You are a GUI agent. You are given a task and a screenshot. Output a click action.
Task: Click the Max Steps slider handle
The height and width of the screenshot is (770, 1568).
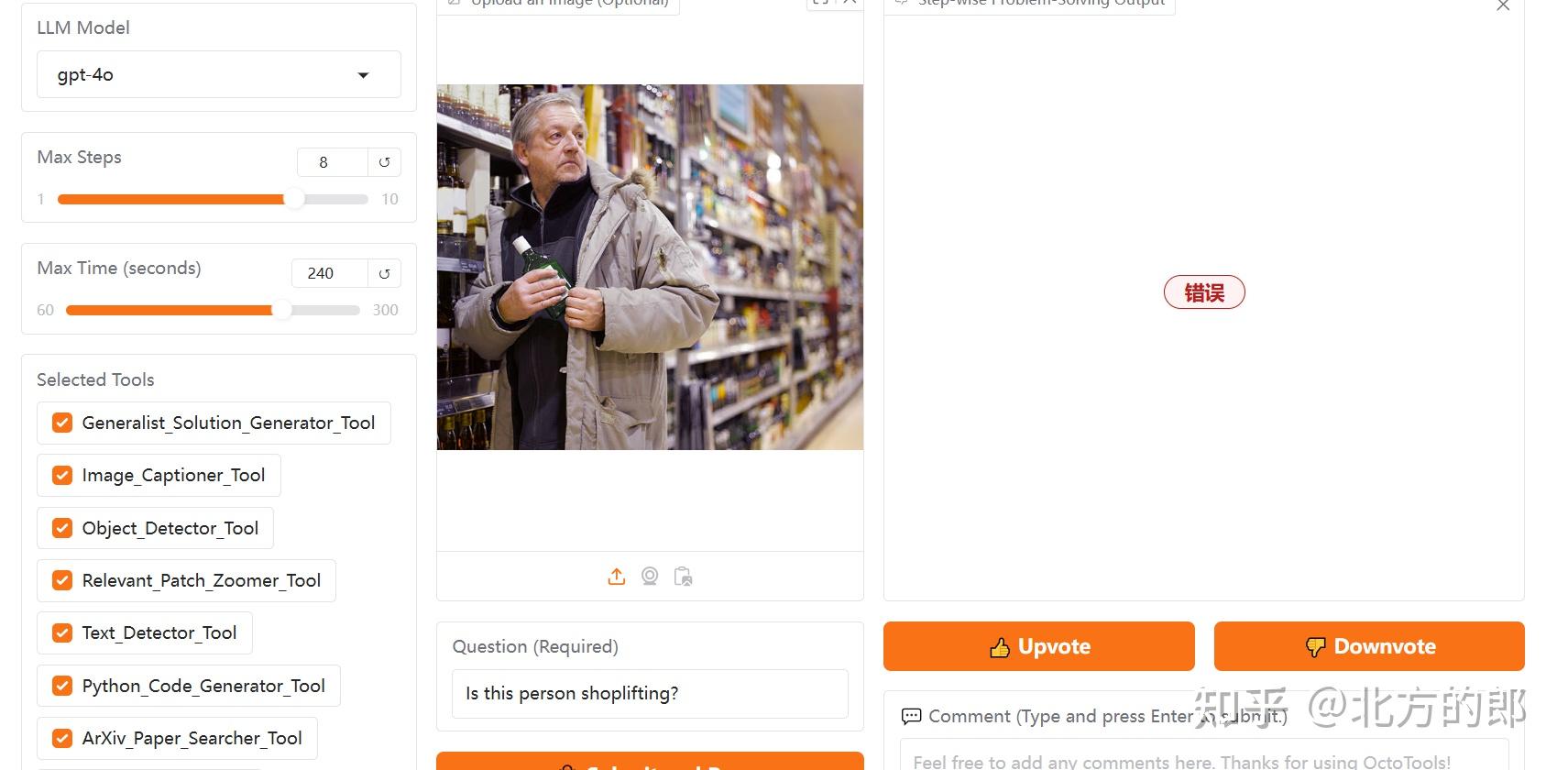[x=293, y=199]
